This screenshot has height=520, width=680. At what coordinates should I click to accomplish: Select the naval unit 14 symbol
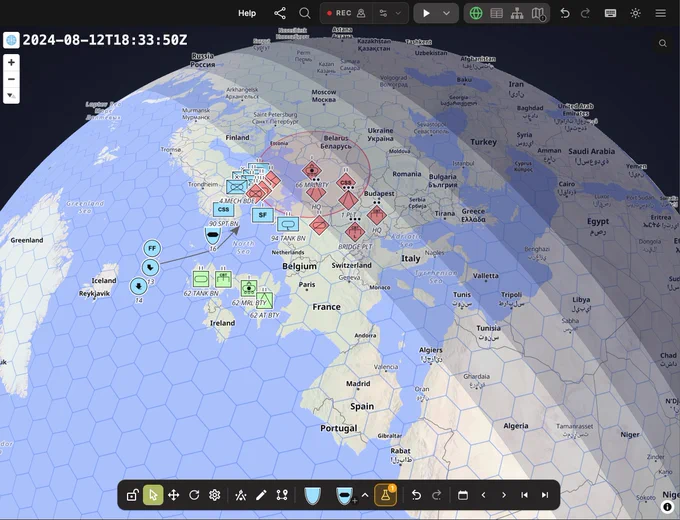coord(138,286)
